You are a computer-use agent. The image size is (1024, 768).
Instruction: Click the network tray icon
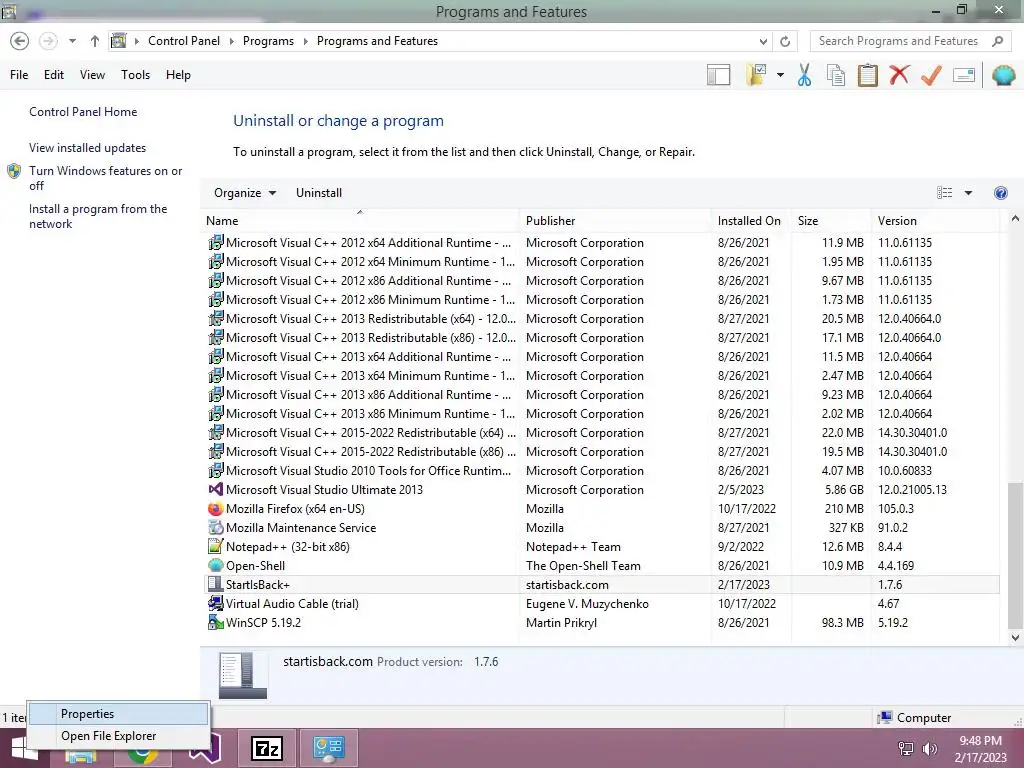(x=906, y=749)
